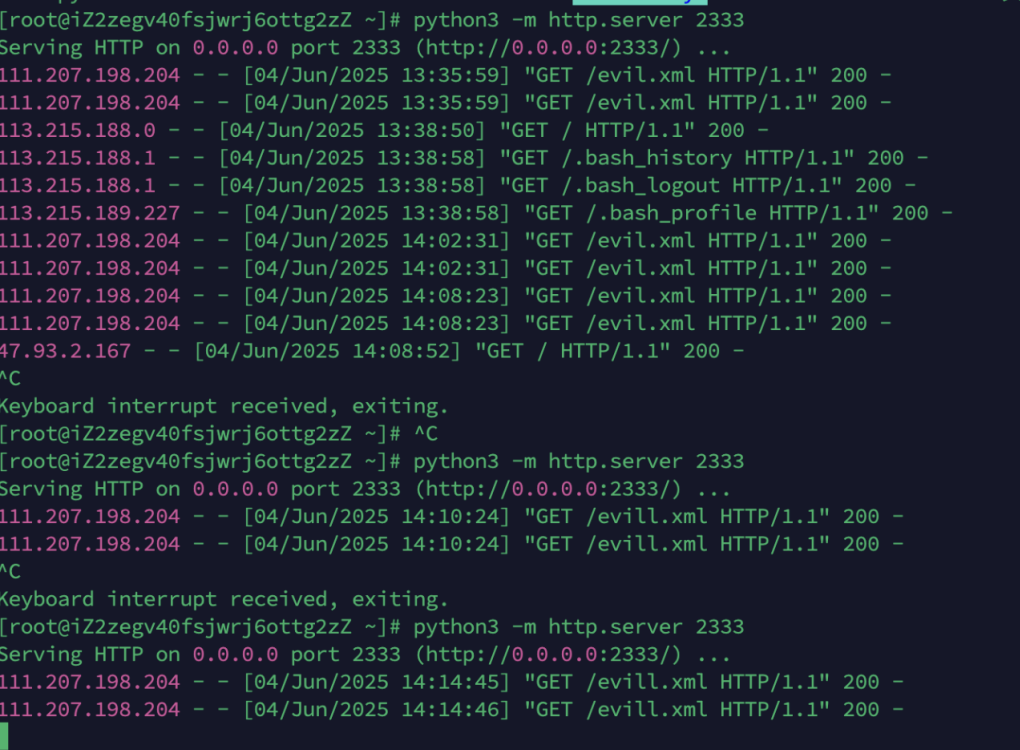The image size is (1020, 750).
Task: Click the first 13:35:59 evil.xml log line
Action: pos(445,75)
